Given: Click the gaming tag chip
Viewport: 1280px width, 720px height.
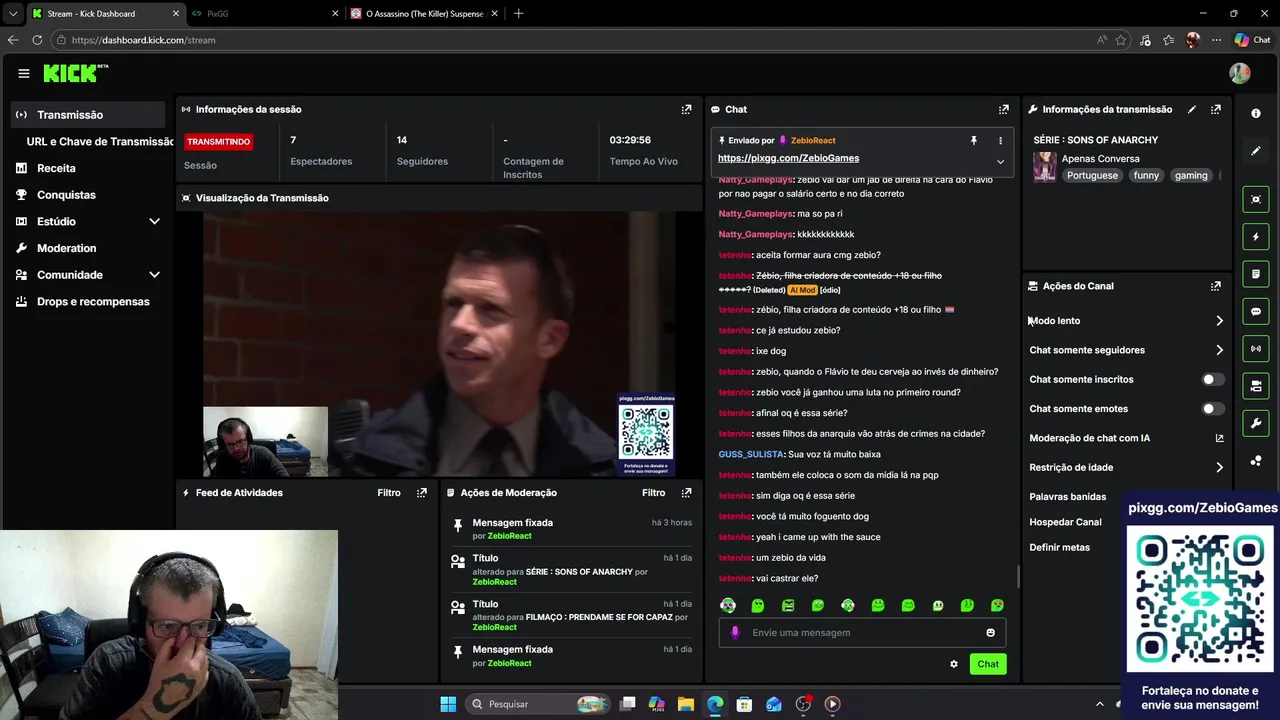Looking at the screenshot, I should tap(1191, 175).
